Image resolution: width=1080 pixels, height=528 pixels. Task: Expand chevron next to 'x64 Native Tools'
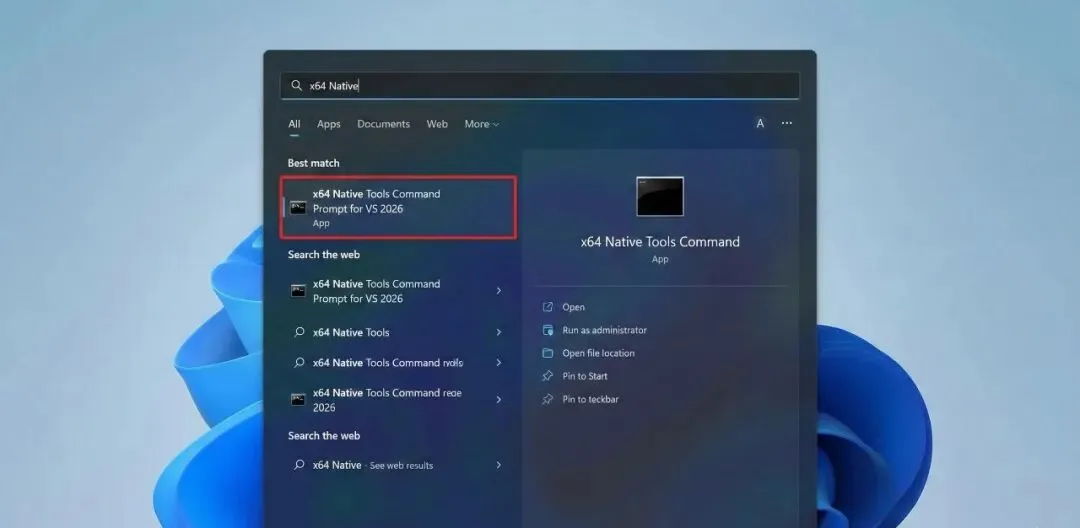(x=499, y=332)
